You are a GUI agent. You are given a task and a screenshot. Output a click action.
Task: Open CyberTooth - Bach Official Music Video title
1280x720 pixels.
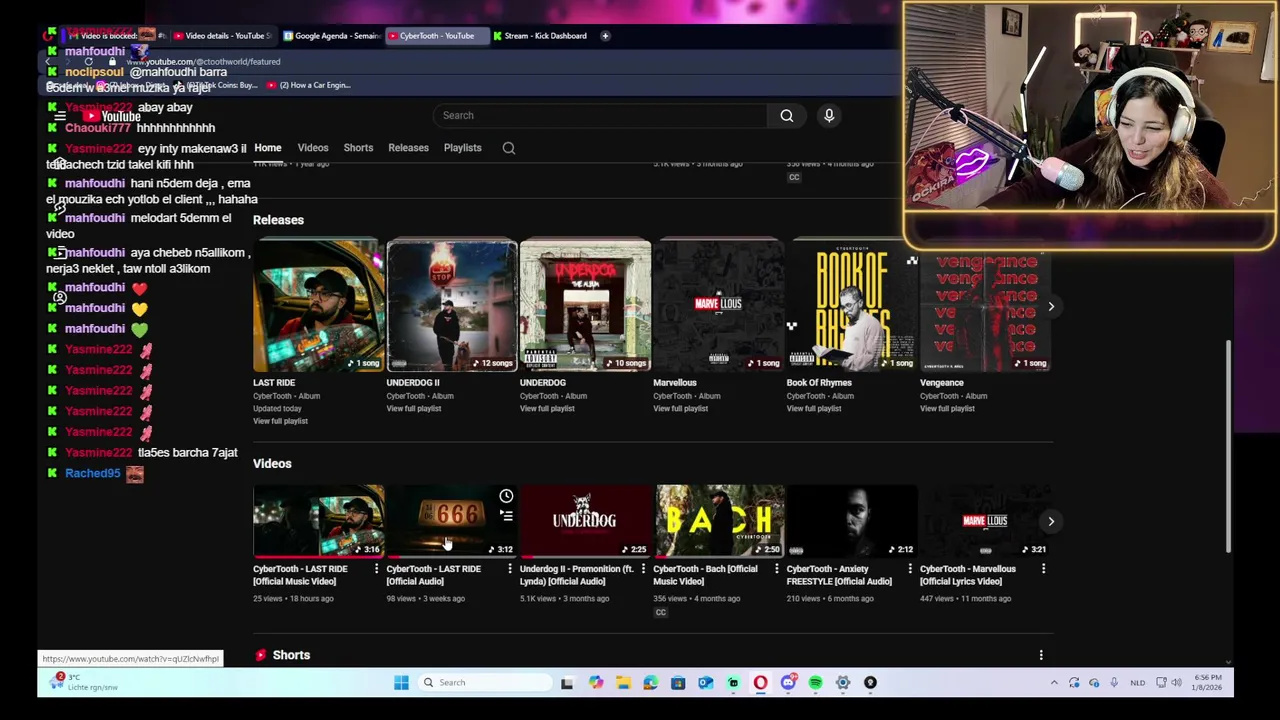[705, 575]
